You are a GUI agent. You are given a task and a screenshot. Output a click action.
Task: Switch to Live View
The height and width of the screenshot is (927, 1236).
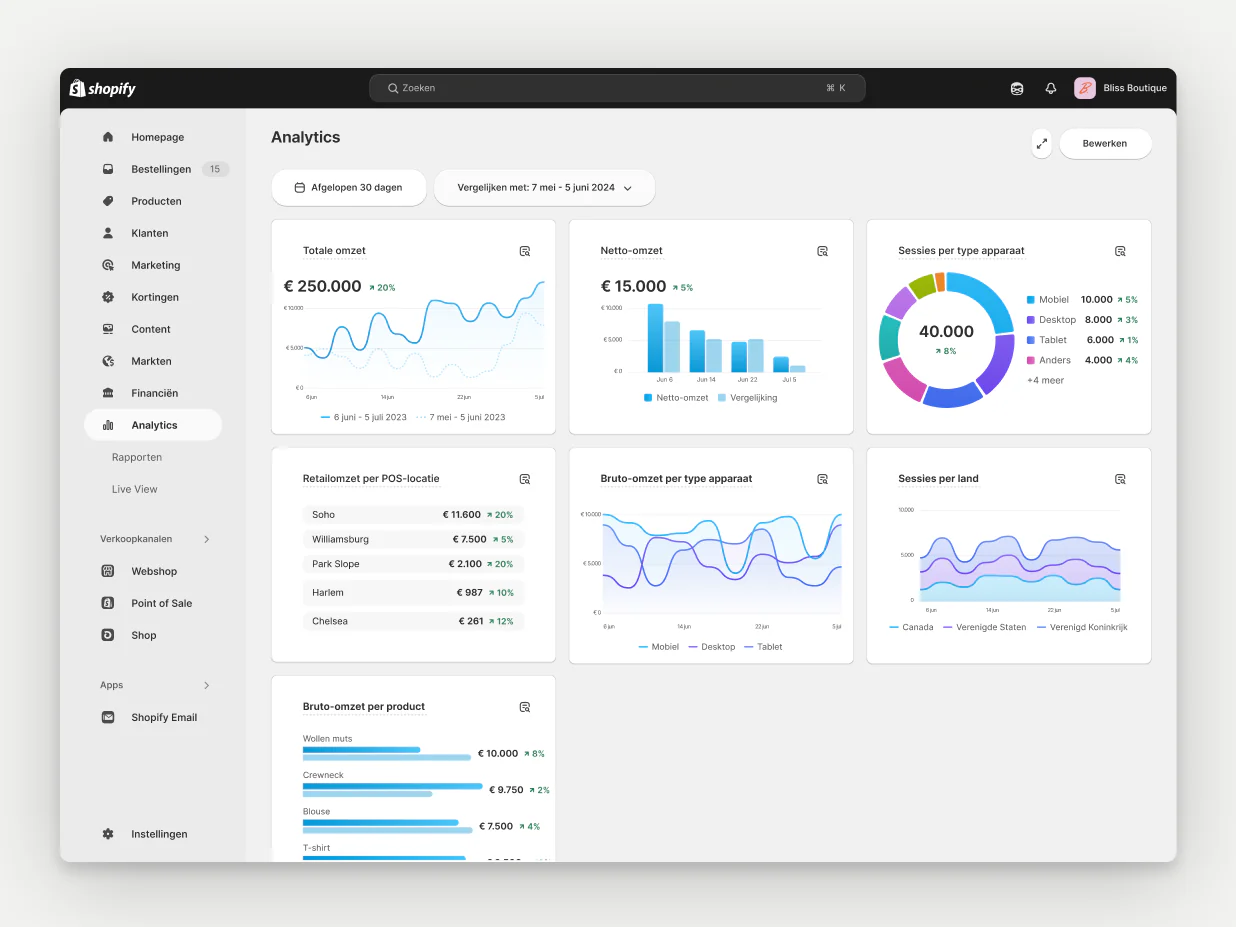134,489
